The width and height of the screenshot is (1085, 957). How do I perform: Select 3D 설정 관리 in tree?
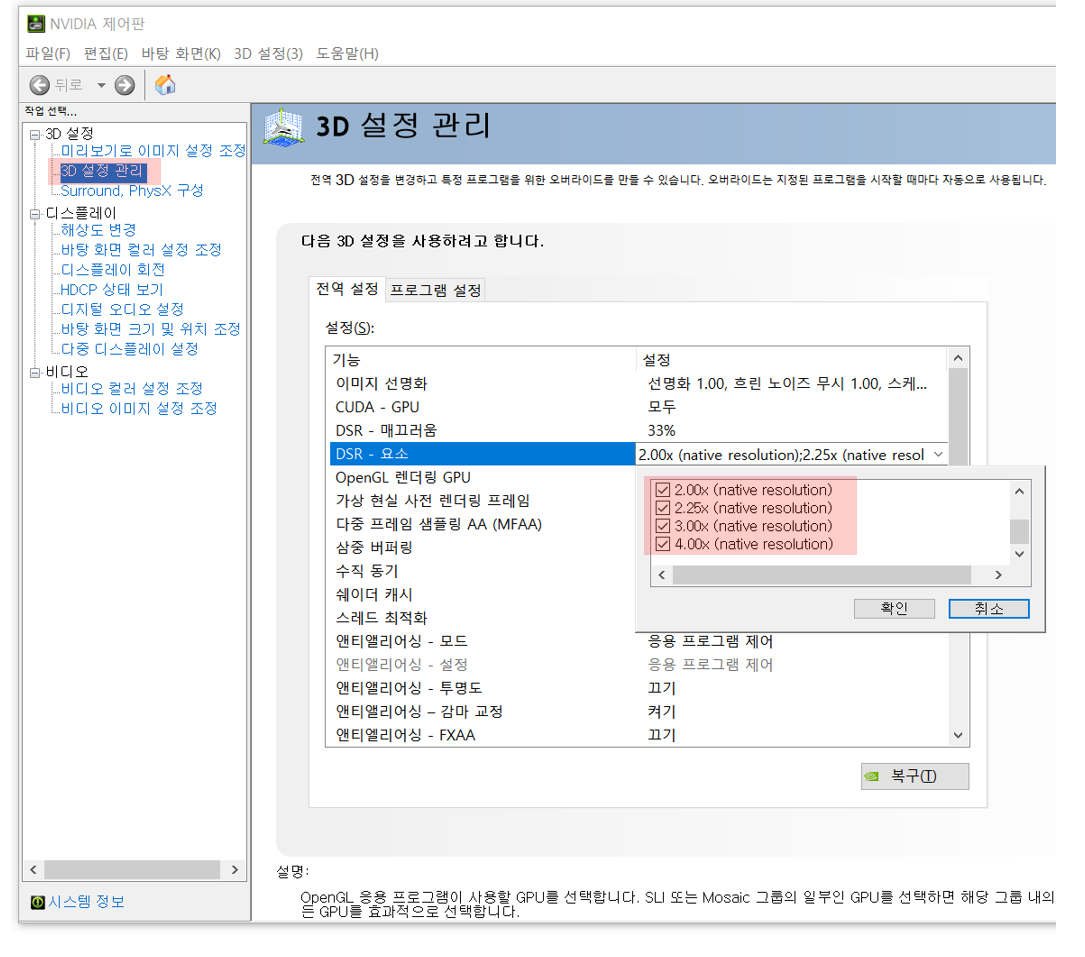point(102,171)
